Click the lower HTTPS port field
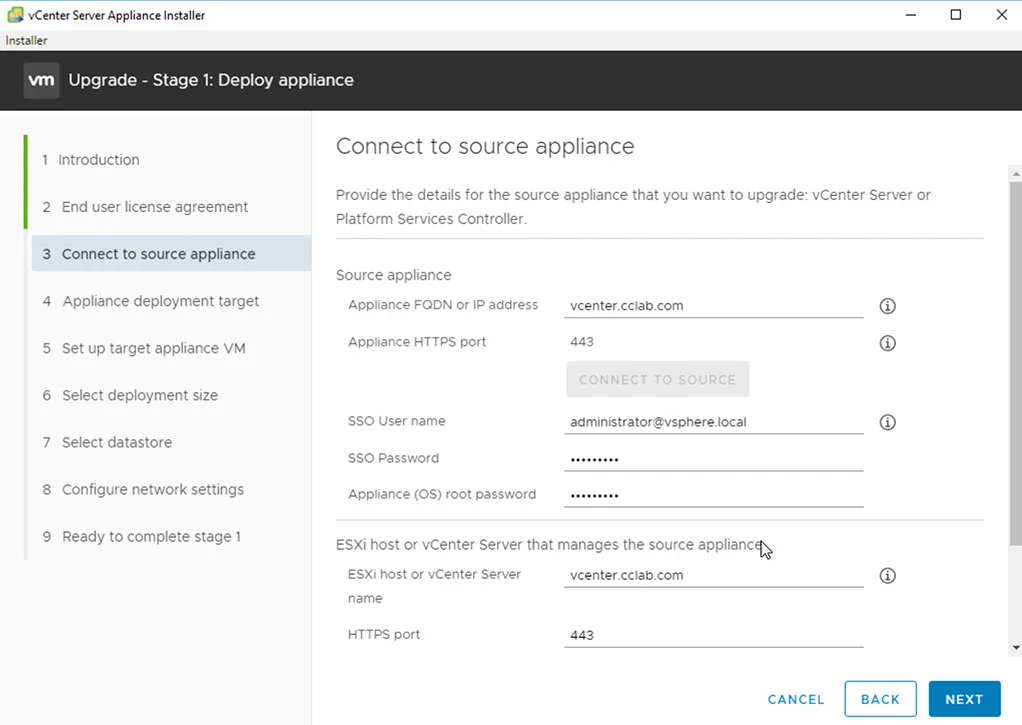Screen dimensions: 1022x725 coord(714,636)
